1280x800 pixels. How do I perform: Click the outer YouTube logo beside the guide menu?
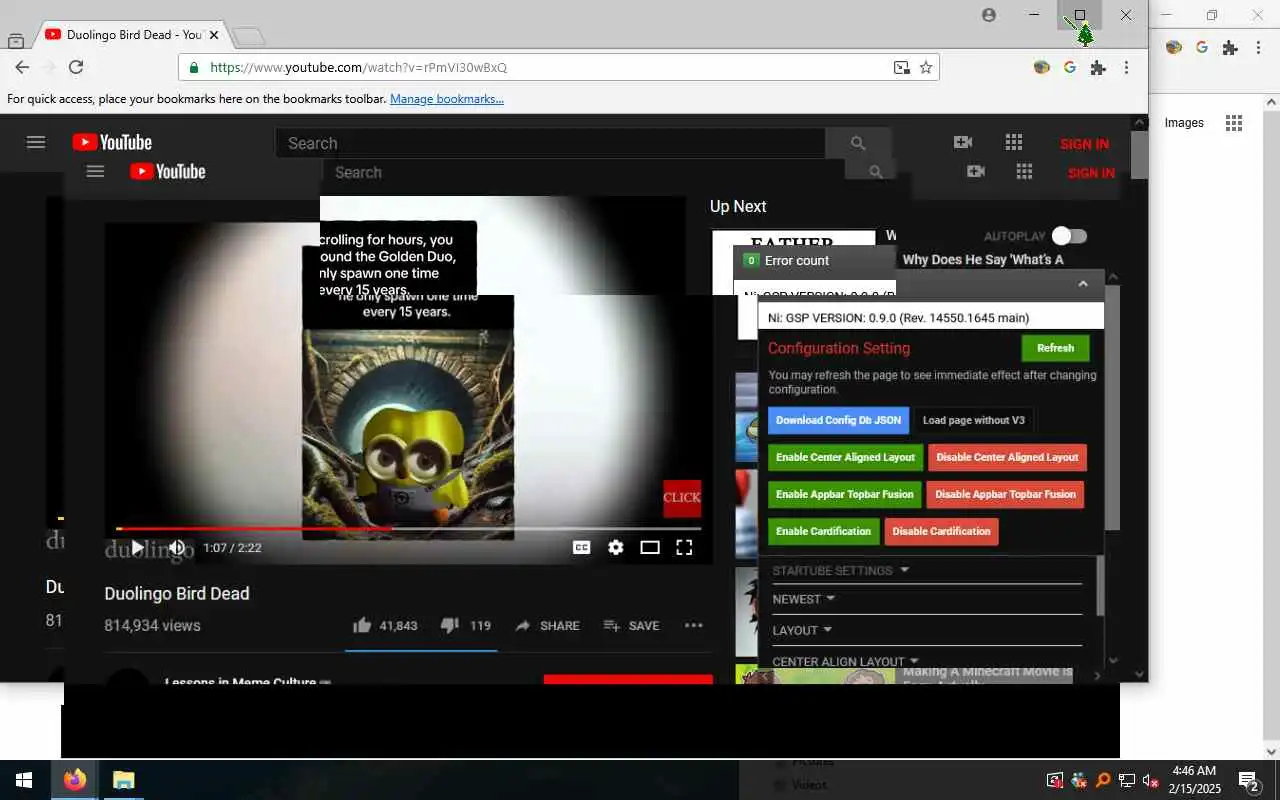click(x=112, y=142)
